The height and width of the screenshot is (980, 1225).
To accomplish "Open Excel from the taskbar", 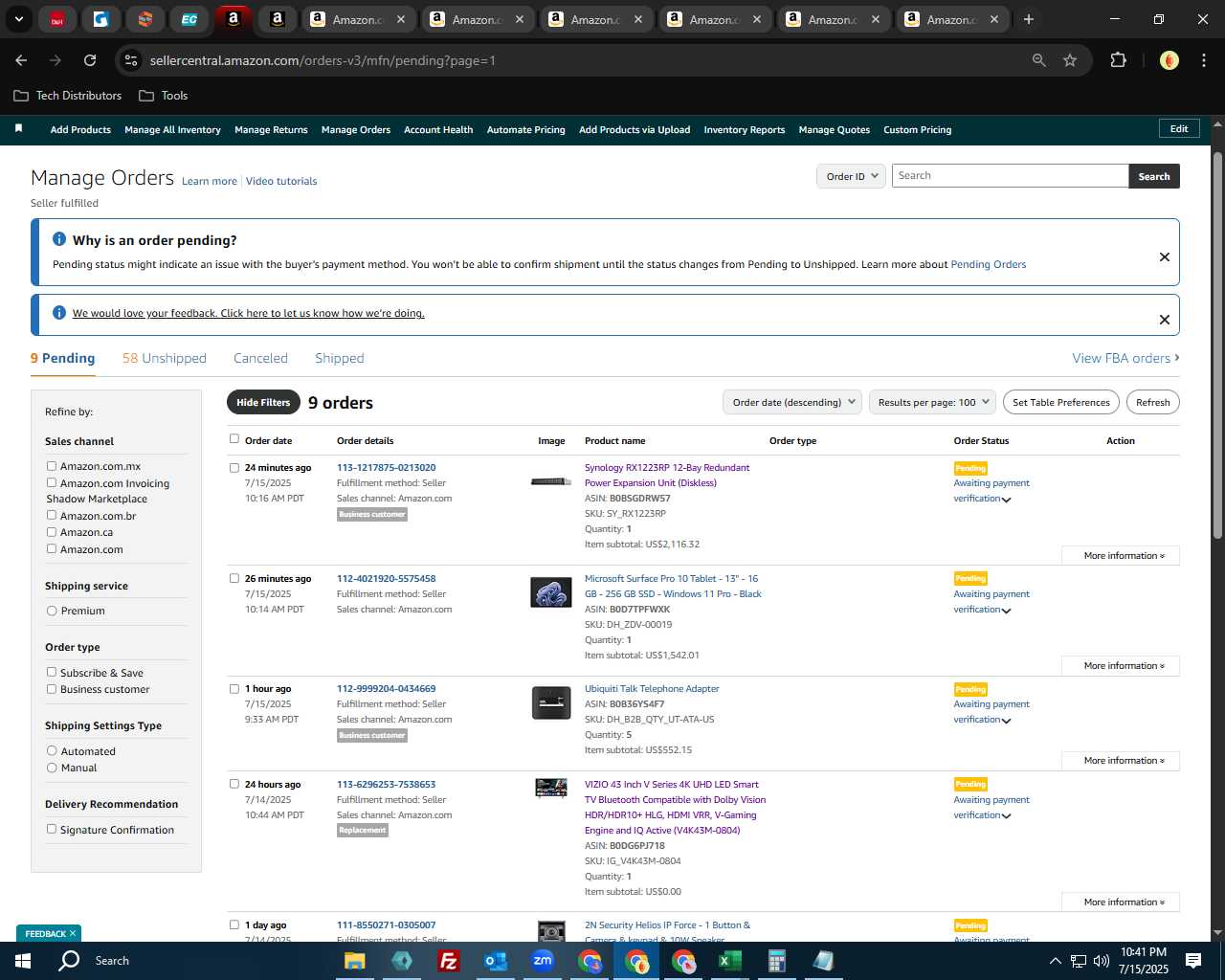I will click(730, 961).
